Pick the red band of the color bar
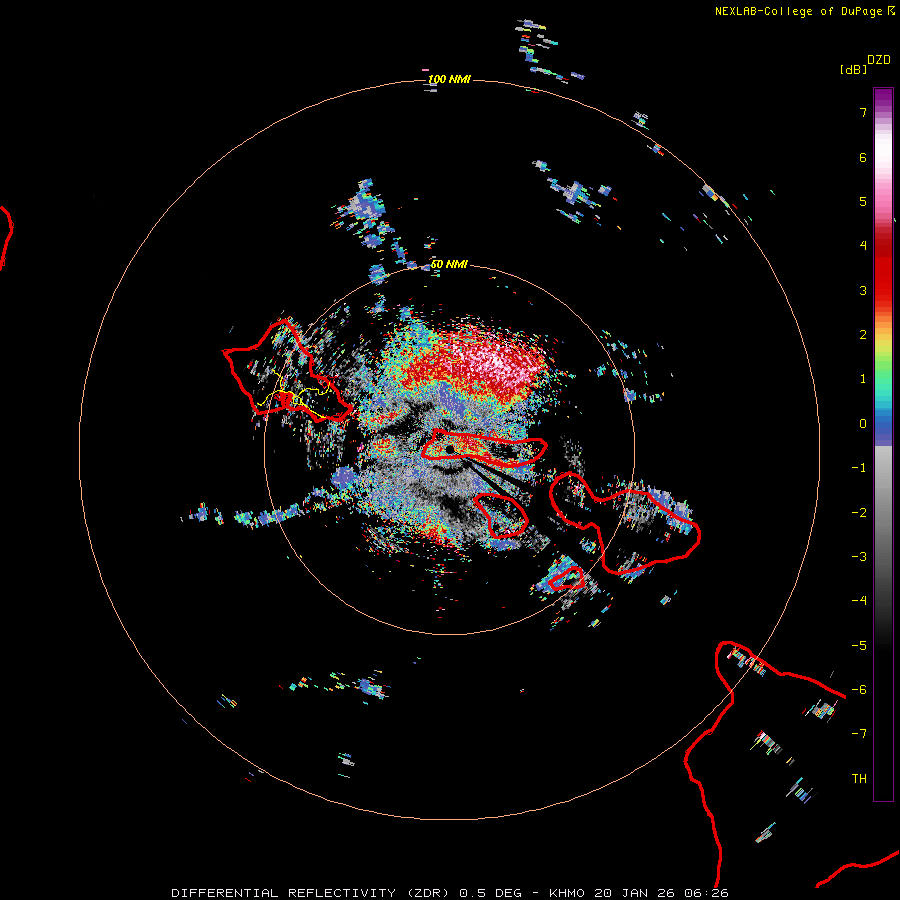Image resolution: width=900 pixels, height=900 pixels. coord(883,270)
